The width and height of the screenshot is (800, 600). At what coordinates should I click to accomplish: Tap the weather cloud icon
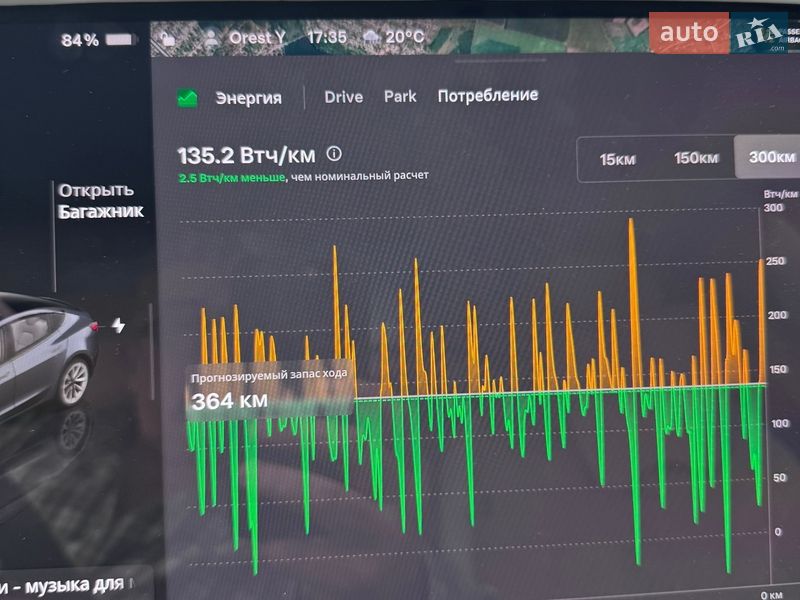coord(371,38)
